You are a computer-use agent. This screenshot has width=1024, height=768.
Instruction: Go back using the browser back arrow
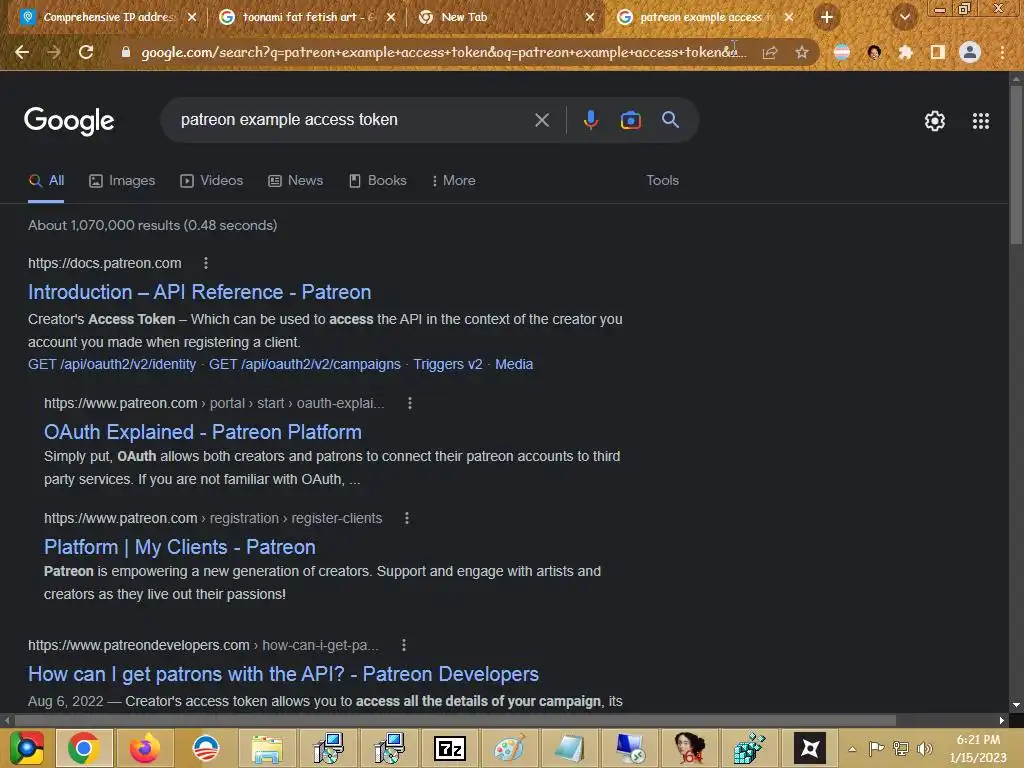22,52
